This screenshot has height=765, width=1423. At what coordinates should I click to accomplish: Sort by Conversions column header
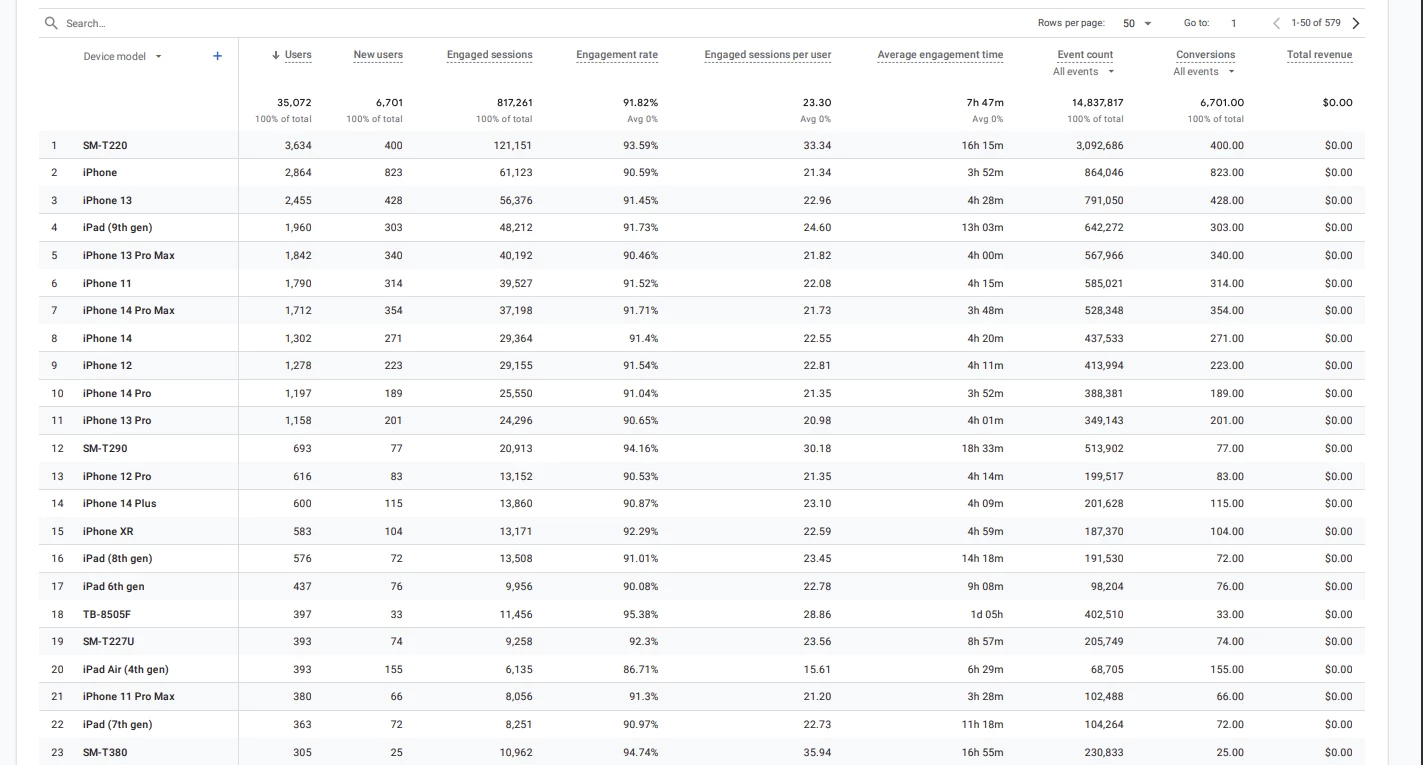[1205, 55]
